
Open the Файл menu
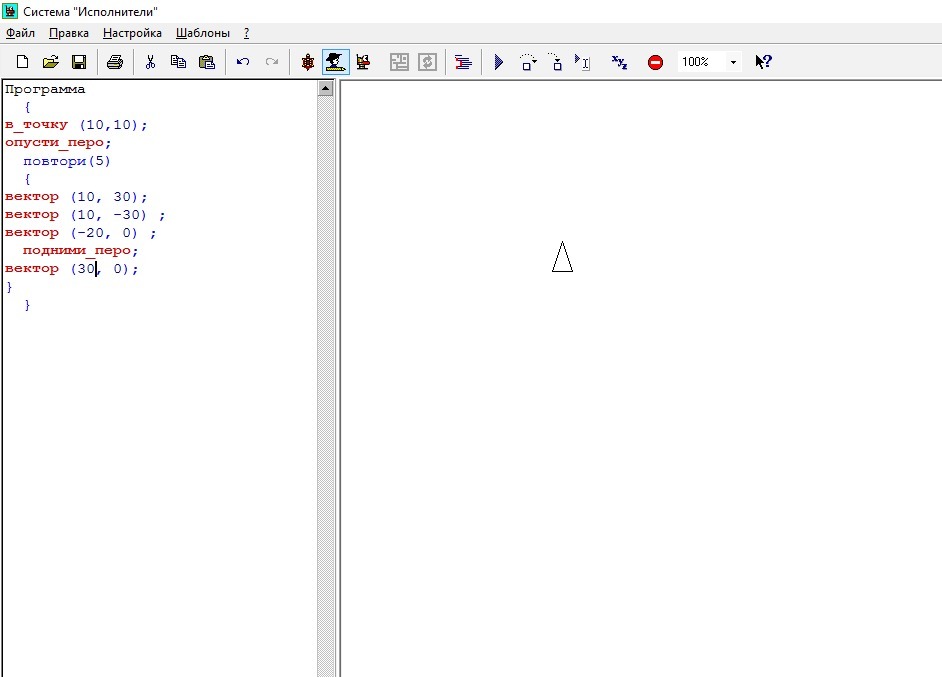click(20, 33)
